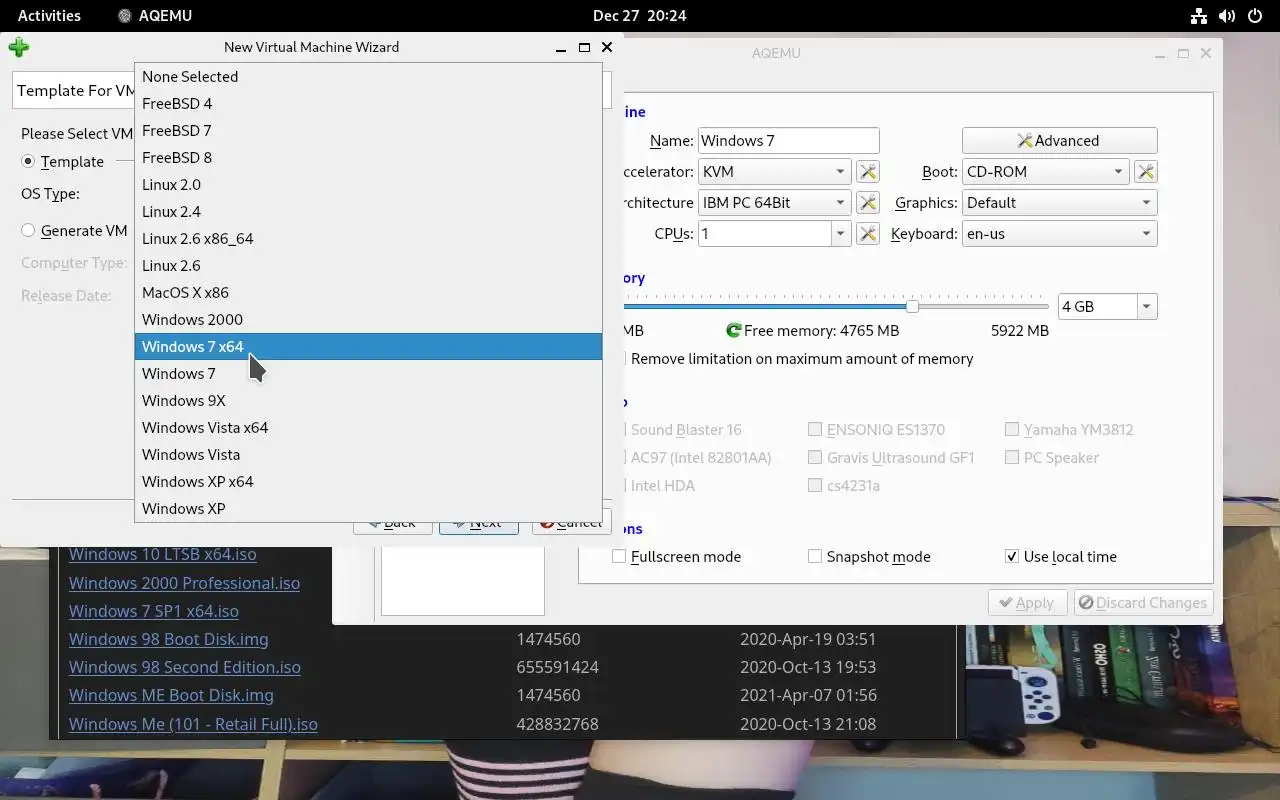Viewport: 1280px width, 800px height.
Task: Toggle Use local time checkbox
Action: (x=1012, y=556)
